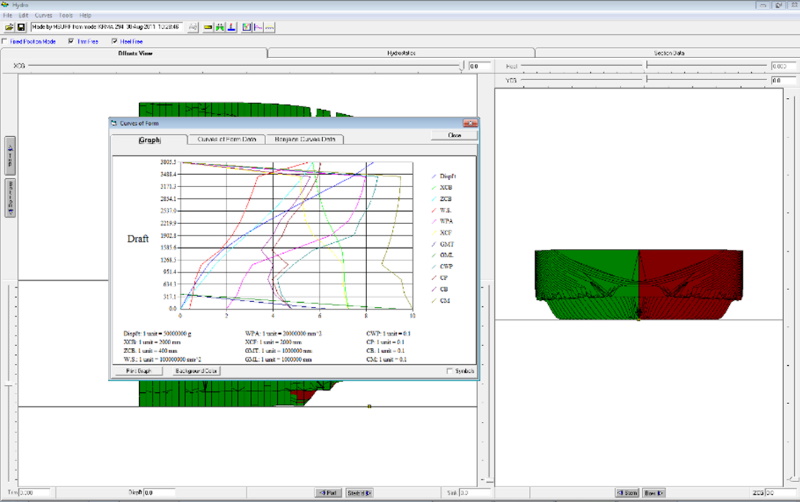Click the save disk icon
The width and height of the screenshot is (800, 502).
point(20,27)
